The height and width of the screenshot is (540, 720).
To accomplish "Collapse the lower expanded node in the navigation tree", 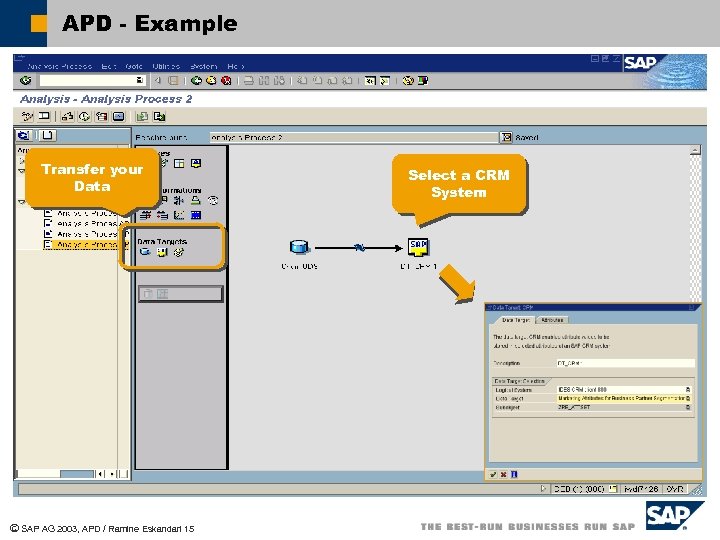I will coord(22,202).
